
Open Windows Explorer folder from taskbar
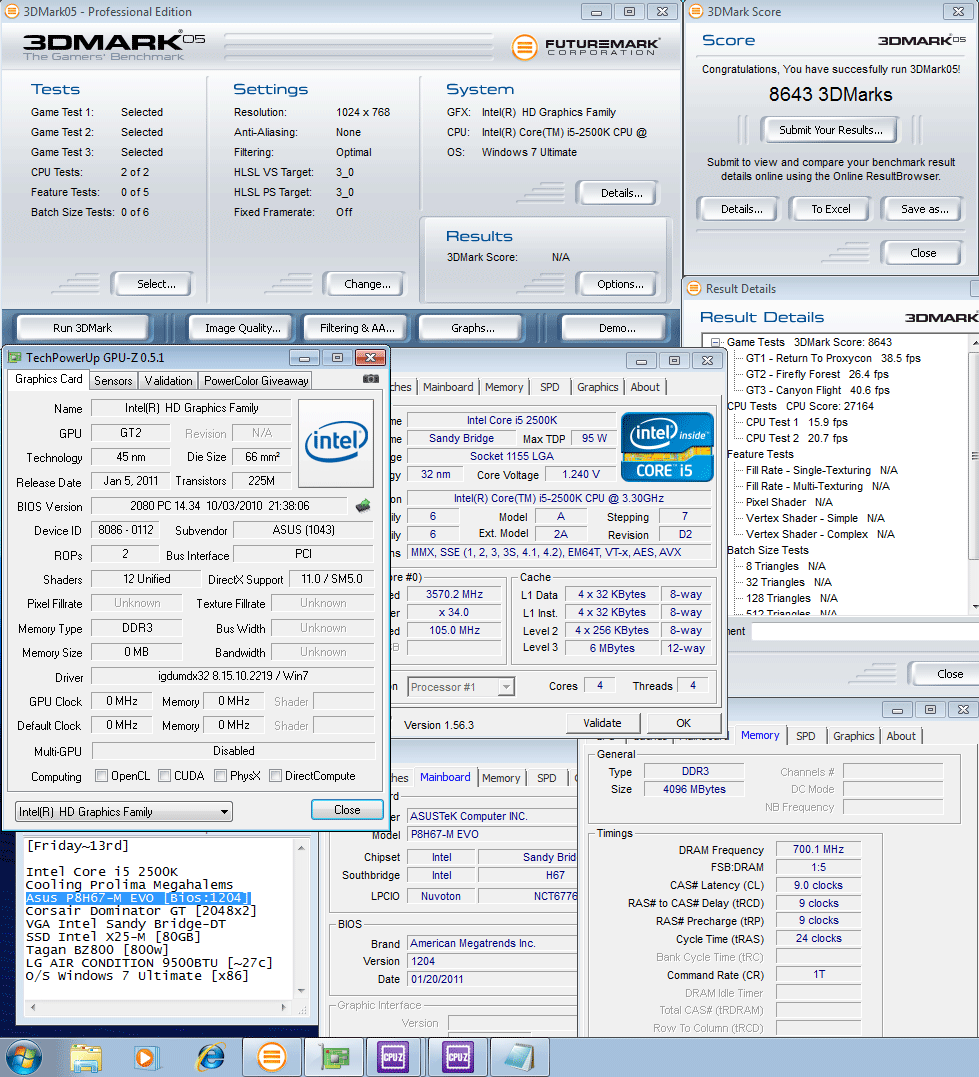click(x=86, y=1058)
